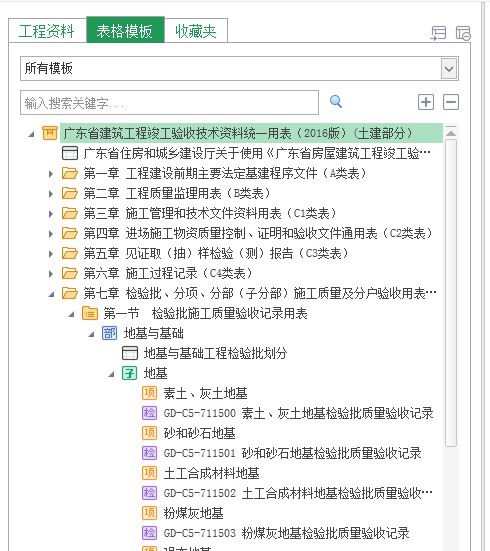Image resolution: width=490 pixels, height=551 pixels.
Task: Click the tree vertical scrollbar thumb
Action: [x=451, y=293]
